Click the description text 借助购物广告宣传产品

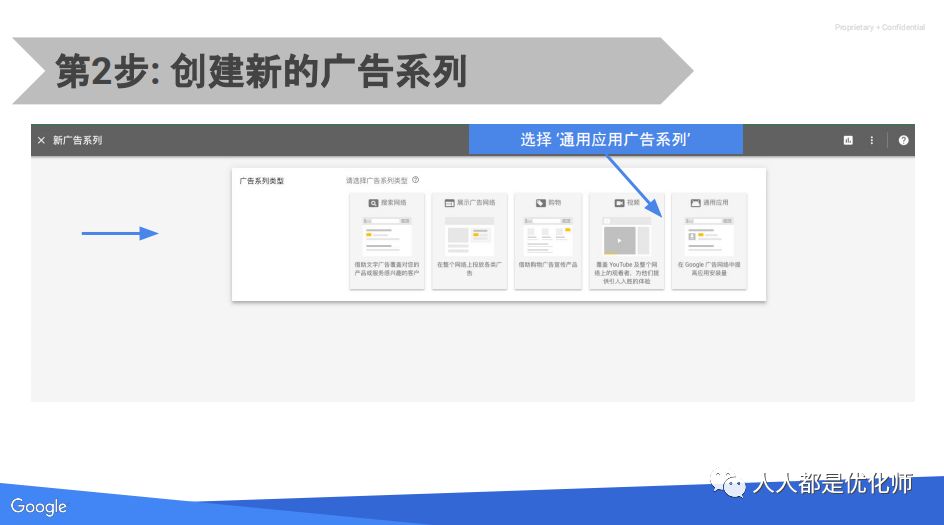[x=548, y=264]
